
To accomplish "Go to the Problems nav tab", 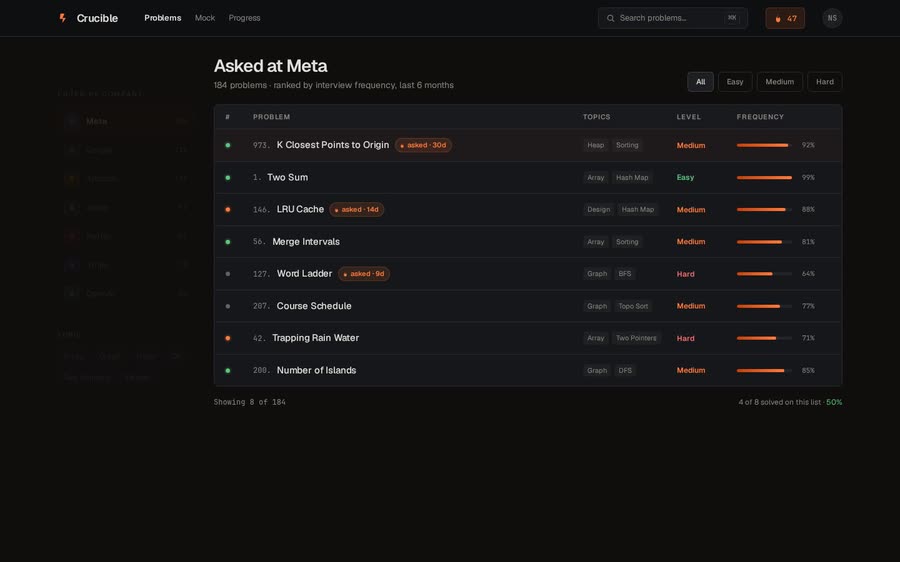I will 162,18.
